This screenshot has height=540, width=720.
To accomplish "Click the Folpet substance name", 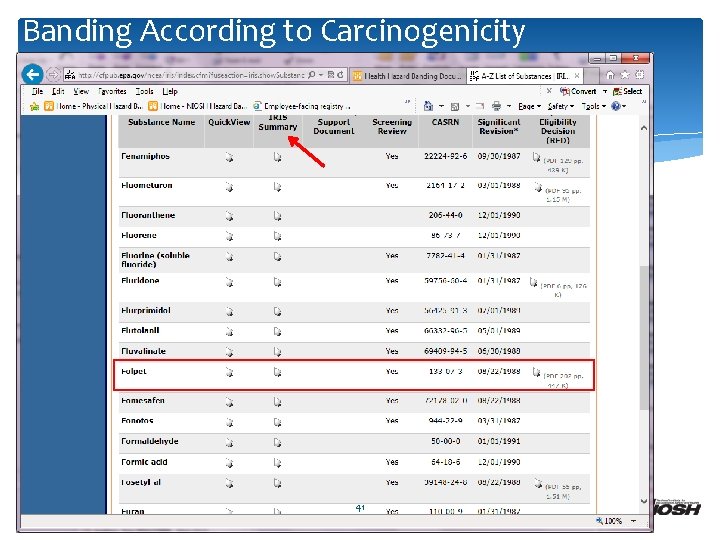I will pos(134,371).
